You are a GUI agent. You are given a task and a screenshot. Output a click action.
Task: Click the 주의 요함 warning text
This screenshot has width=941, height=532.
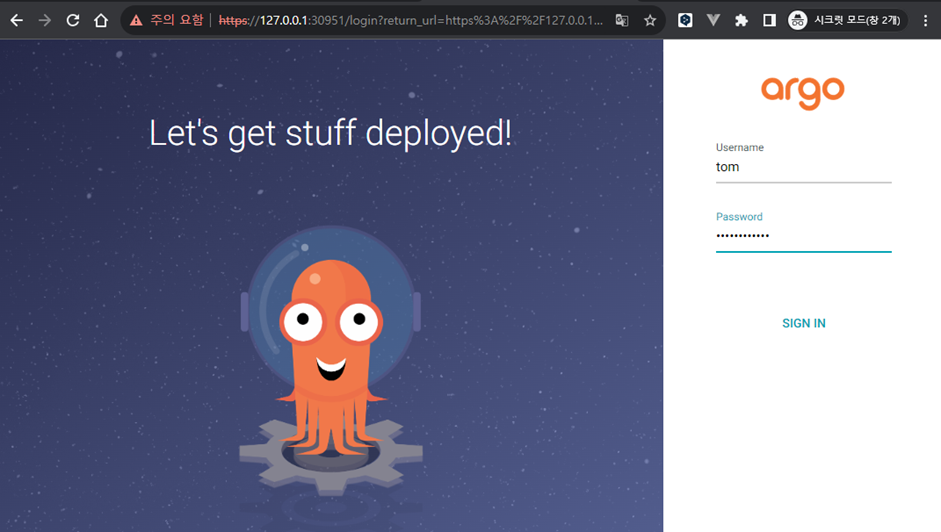tap(176, 20)
